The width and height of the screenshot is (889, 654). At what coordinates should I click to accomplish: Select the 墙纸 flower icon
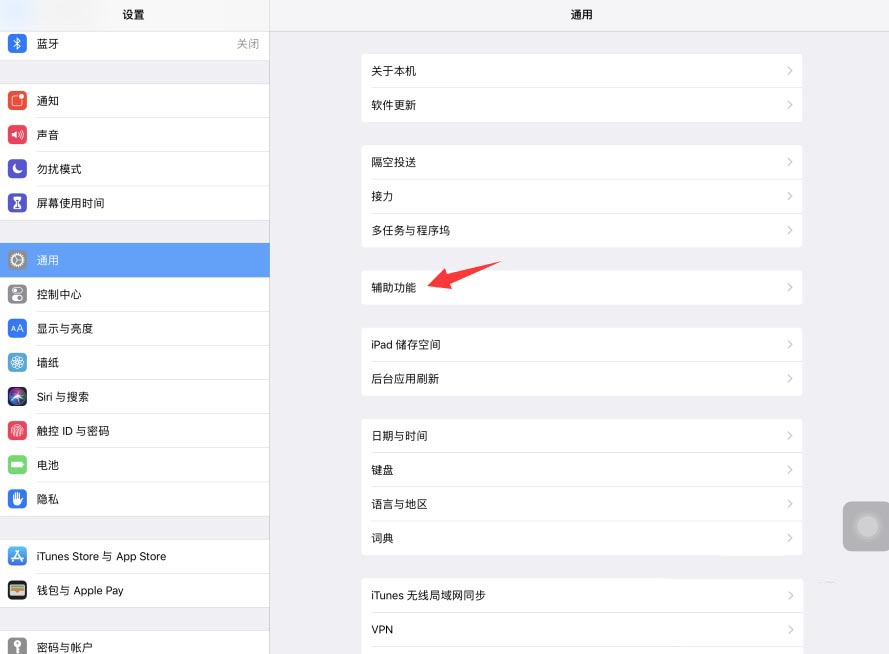click(x=17, y=362)
